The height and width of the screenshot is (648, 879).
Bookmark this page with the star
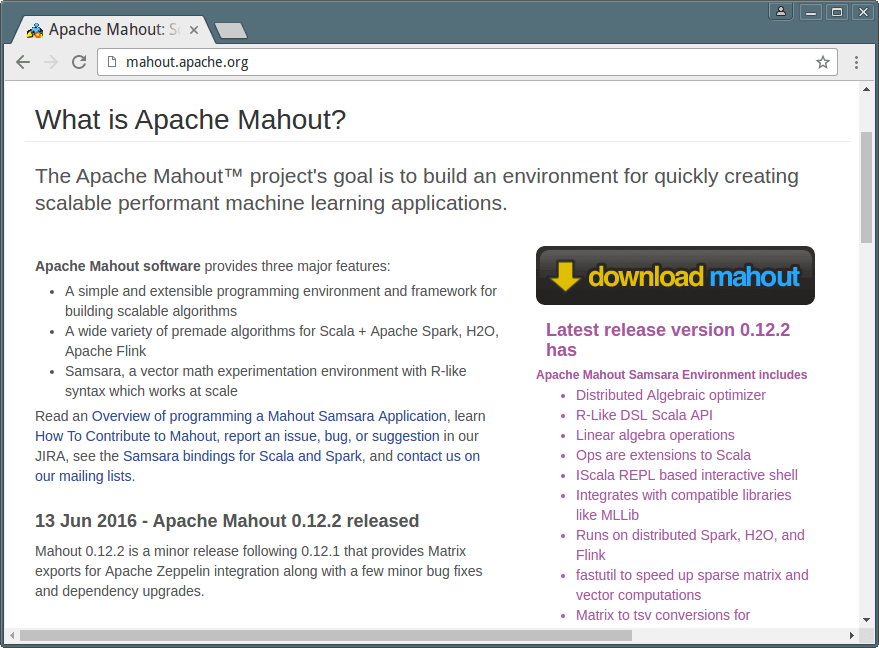823,62
